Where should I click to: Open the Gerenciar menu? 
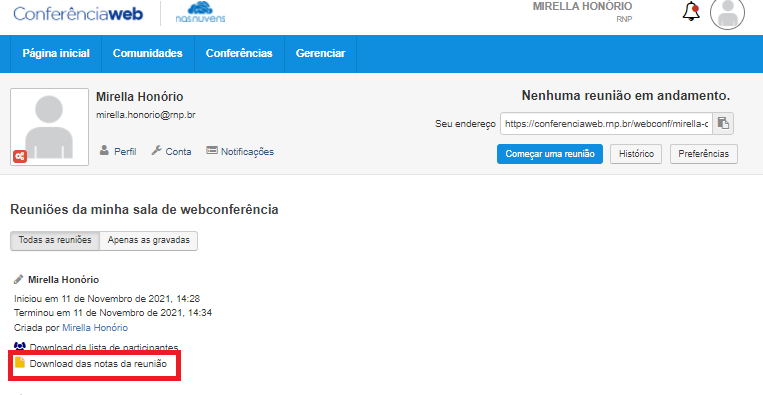tap(320, 54)
